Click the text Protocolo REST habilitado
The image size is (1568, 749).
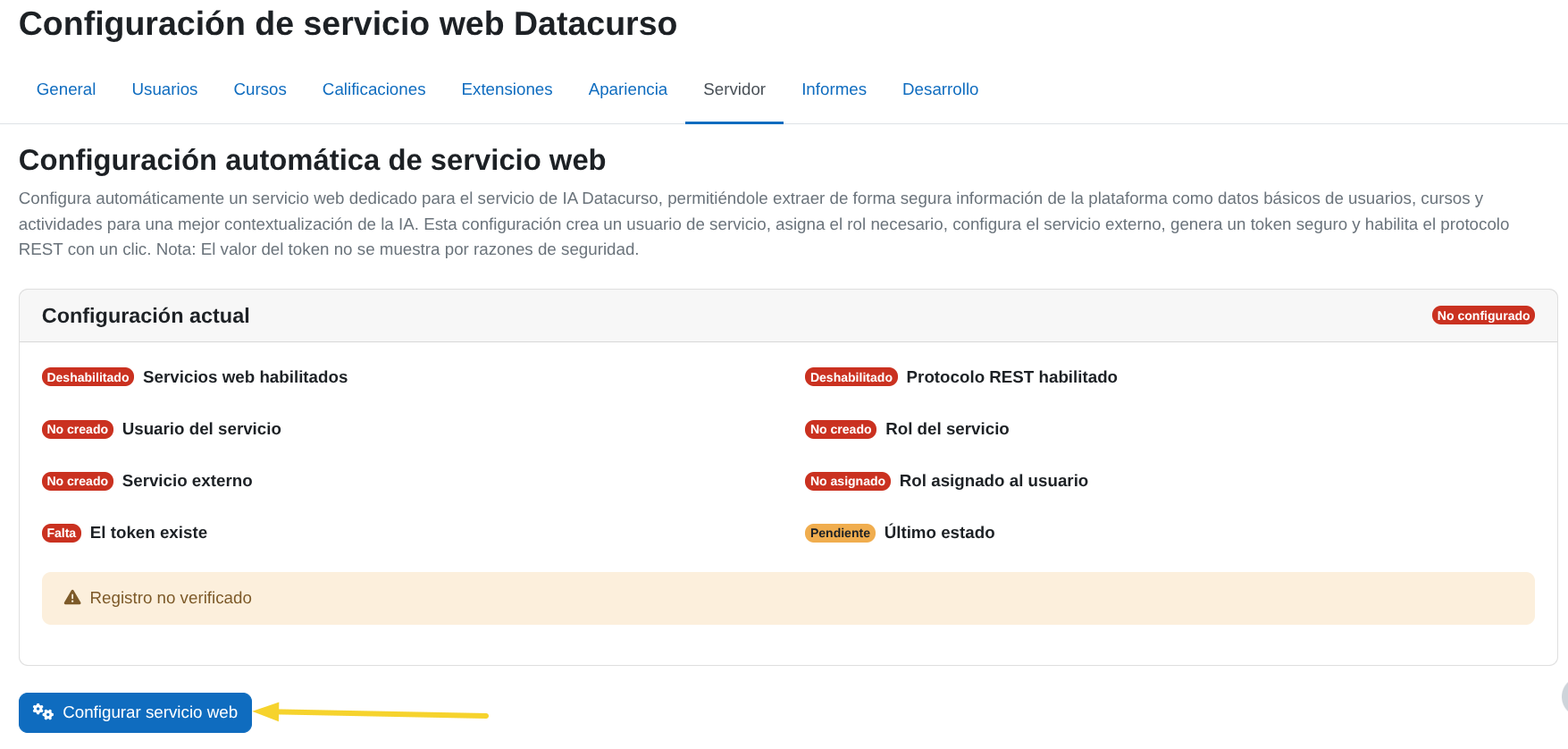point(1011,377)
